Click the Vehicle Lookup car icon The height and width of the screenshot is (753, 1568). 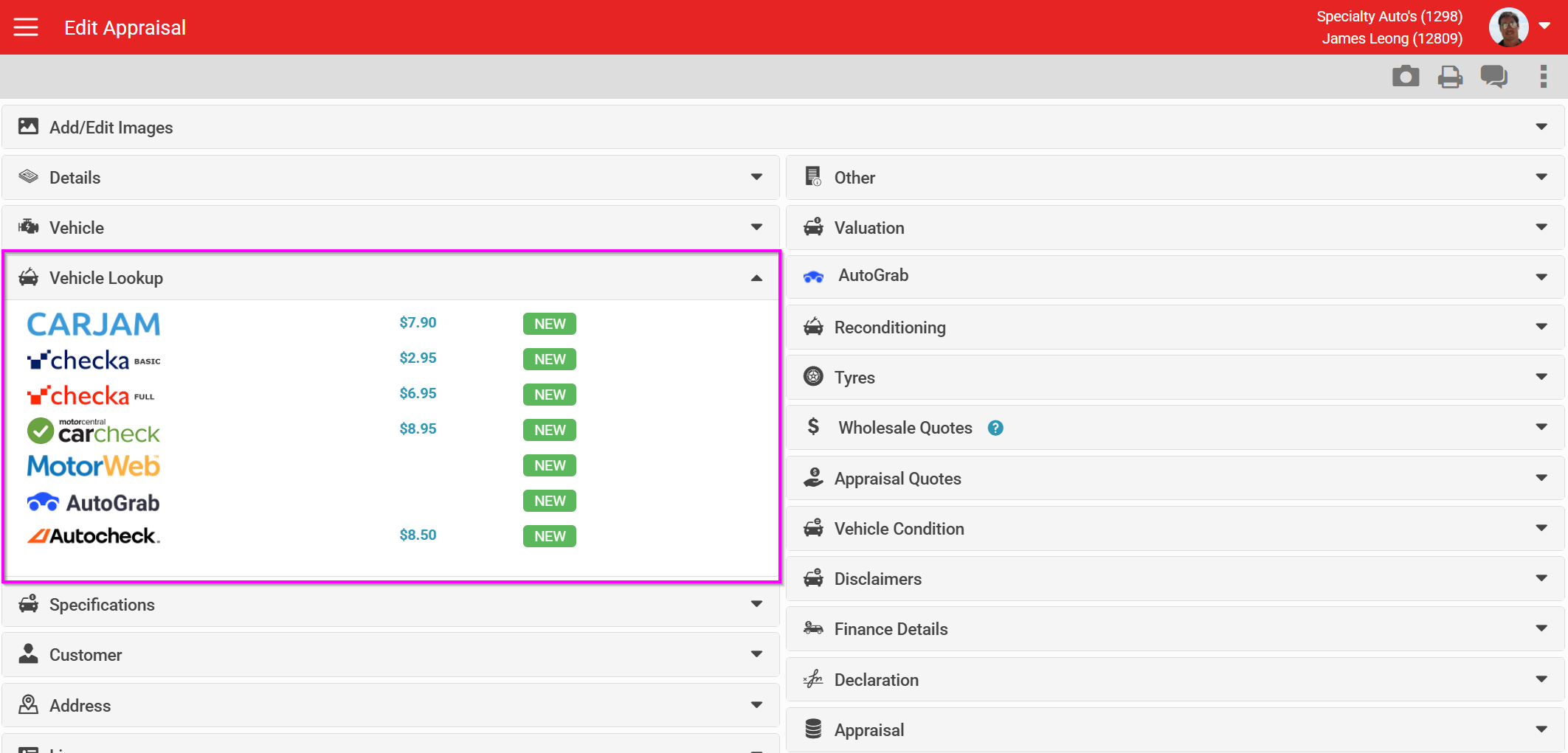click(x=28, y=277)
